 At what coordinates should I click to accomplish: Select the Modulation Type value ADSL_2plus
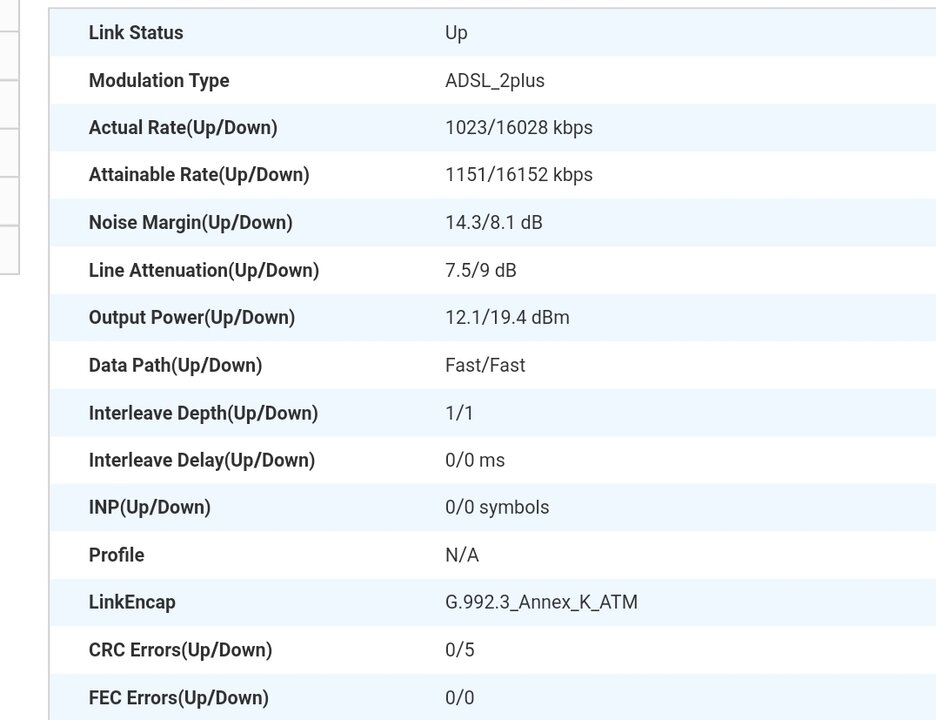click(494, 81)
